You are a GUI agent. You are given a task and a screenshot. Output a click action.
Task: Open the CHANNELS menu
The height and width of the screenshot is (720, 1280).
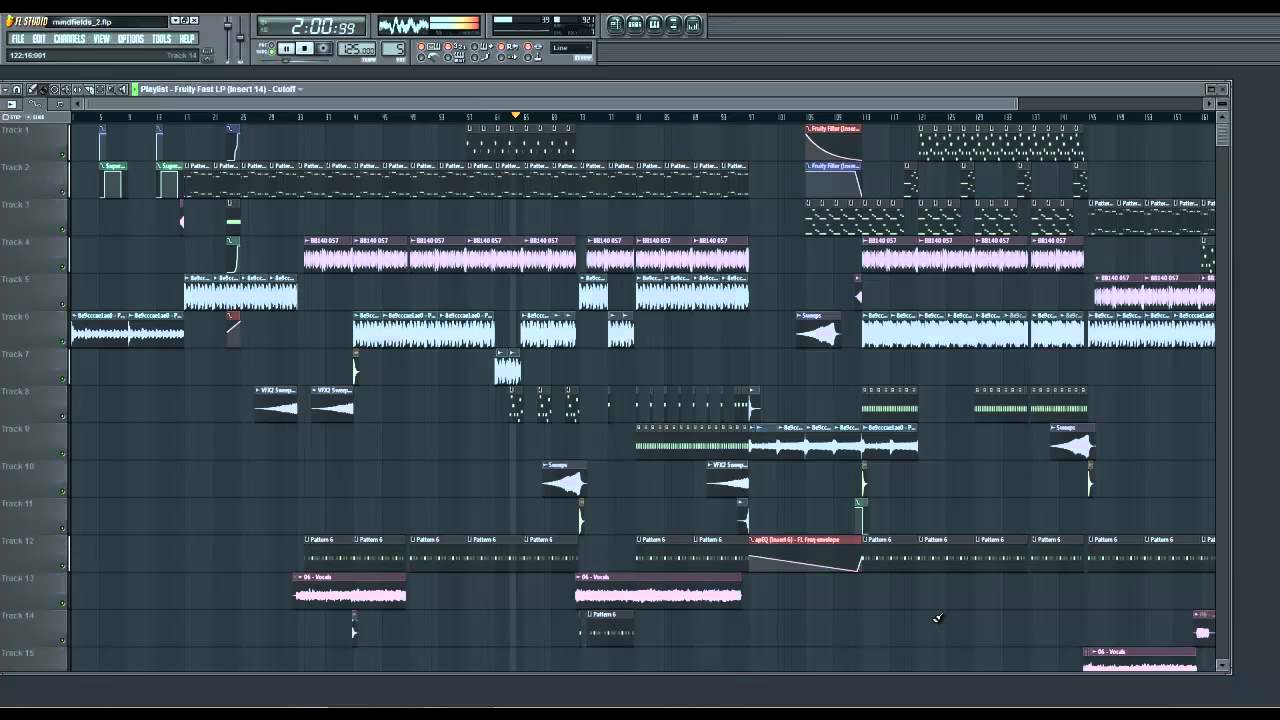[69, 39]
